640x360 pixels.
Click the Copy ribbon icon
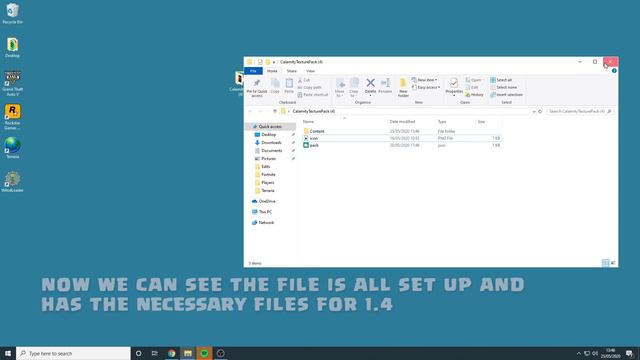coord(275,86)
